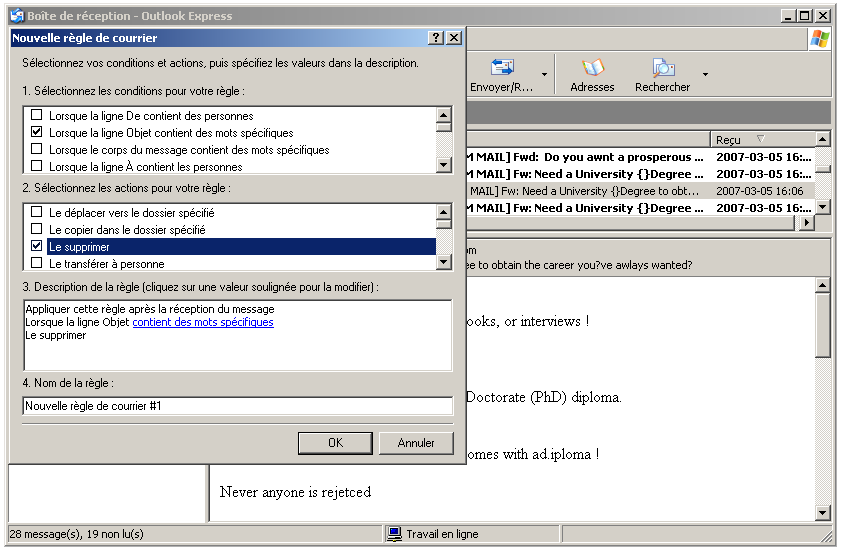The height and width of the screenshot is (552, 843).
Task: Click the Envoyer/Recevoir toolbar icon
Action: pyautogui.click(x=502, y=67)
